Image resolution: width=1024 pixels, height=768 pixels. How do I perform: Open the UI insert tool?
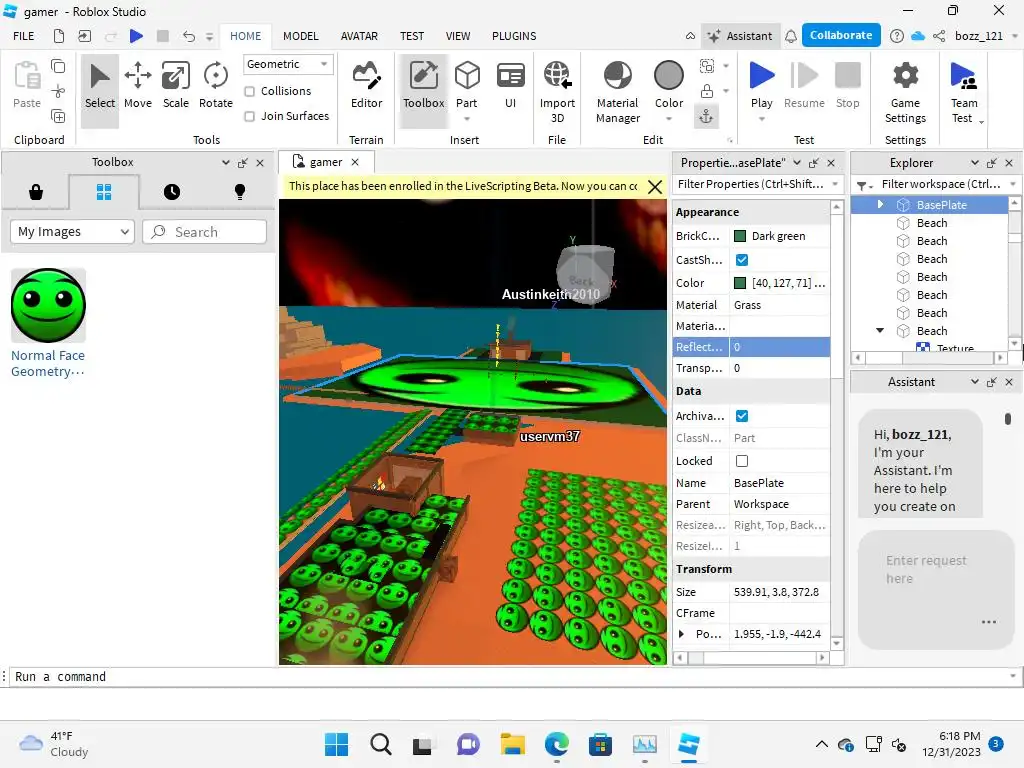click(510, 86)
